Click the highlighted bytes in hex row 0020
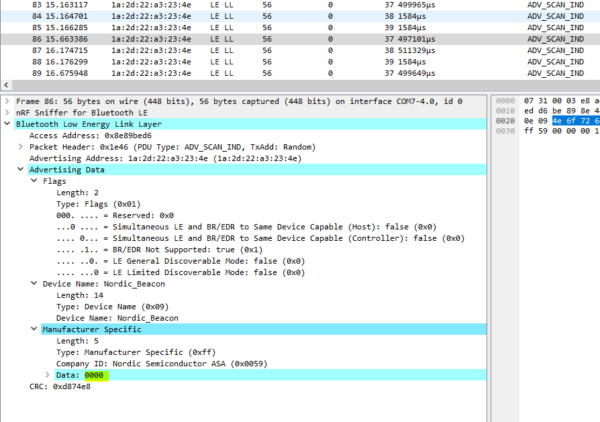Viewport: 600px width, 422px height. 575,119
